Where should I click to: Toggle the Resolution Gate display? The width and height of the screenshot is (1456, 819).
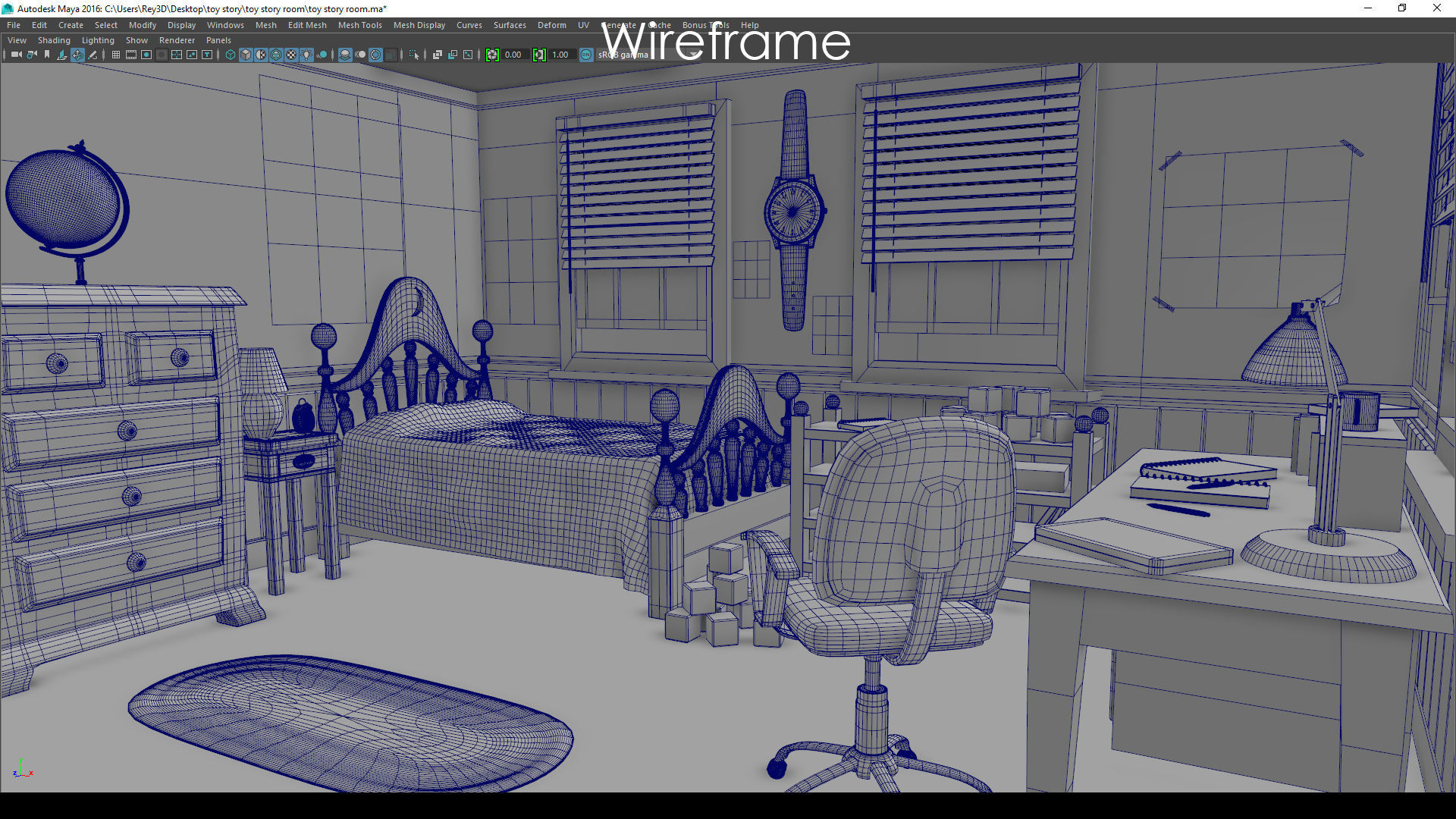tap(146, 55)
